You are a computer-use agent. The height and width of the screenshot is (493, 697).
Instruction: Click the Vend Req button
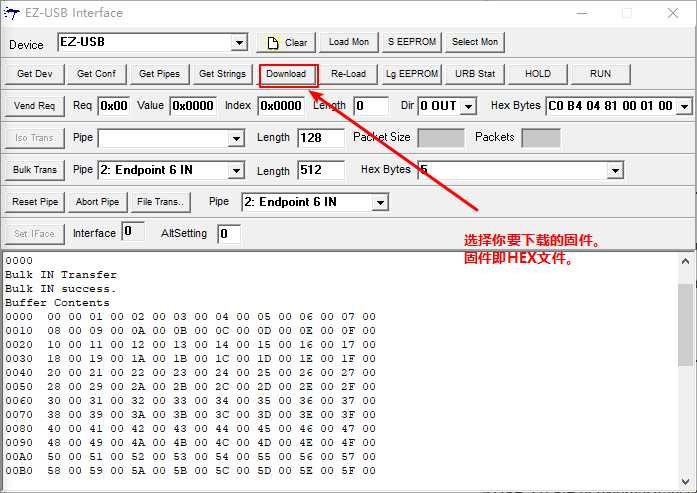coord(35,106)
